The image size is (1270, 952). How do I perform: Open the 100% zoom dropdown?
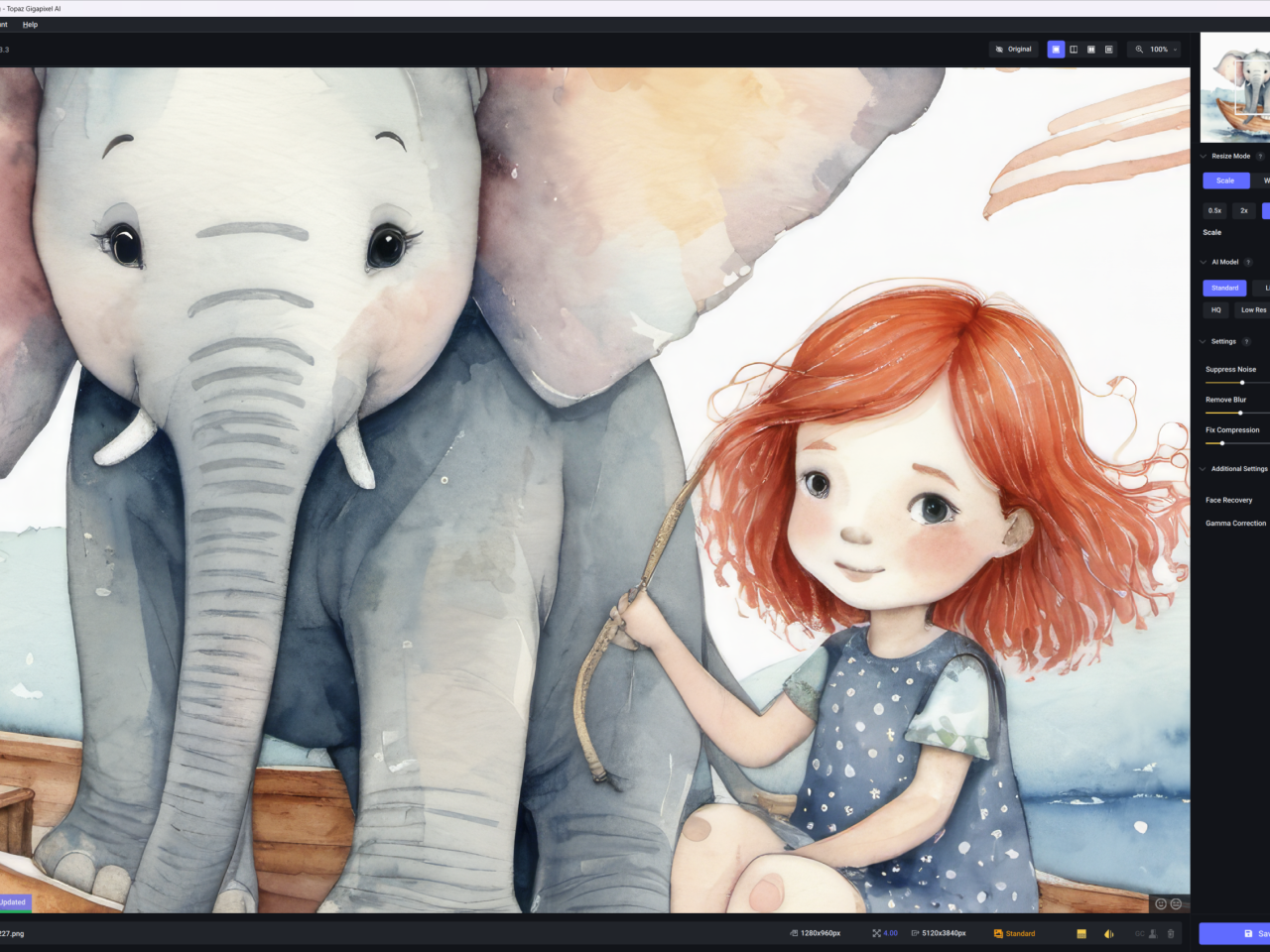[1157, 50]
